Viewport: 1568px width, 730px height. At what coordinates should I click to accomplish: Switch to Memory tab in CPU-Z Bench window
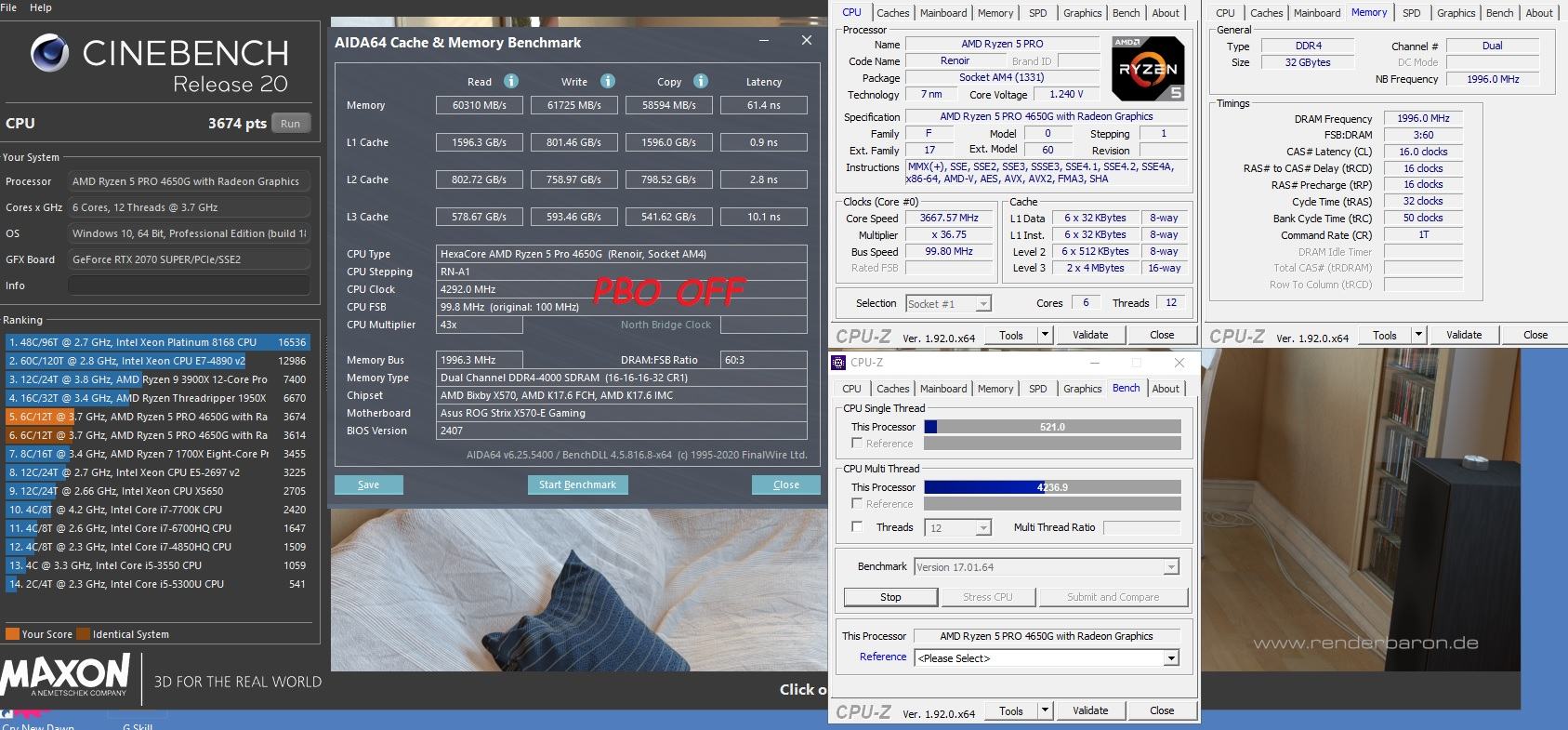coord(995,389)
